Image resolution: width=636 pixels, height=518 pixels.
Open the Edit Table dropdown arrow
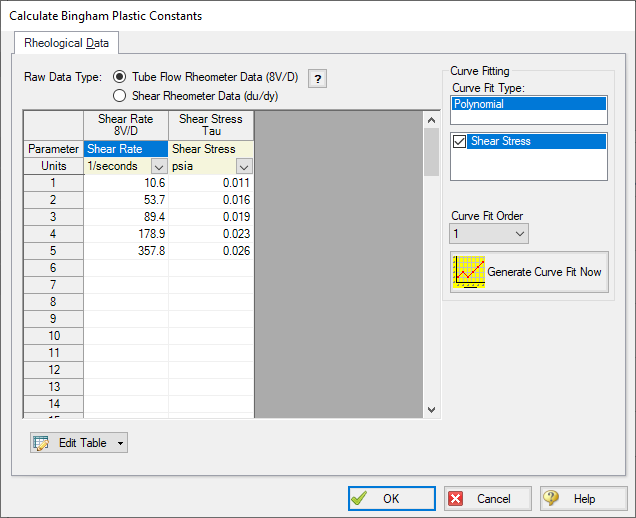tap(120, 443)
